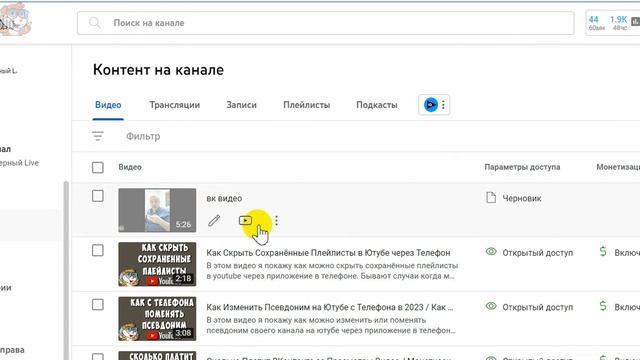Switch to the Подкасты tab

coord(377,105)
